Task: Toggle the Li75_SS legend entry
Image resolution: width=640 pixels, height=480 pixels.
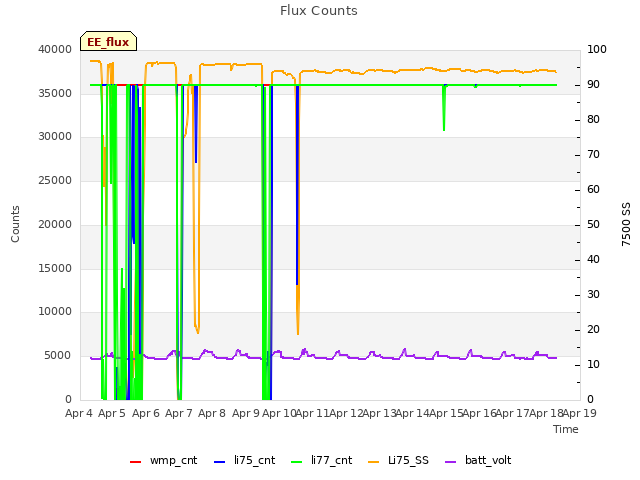Action: [398, 460]
